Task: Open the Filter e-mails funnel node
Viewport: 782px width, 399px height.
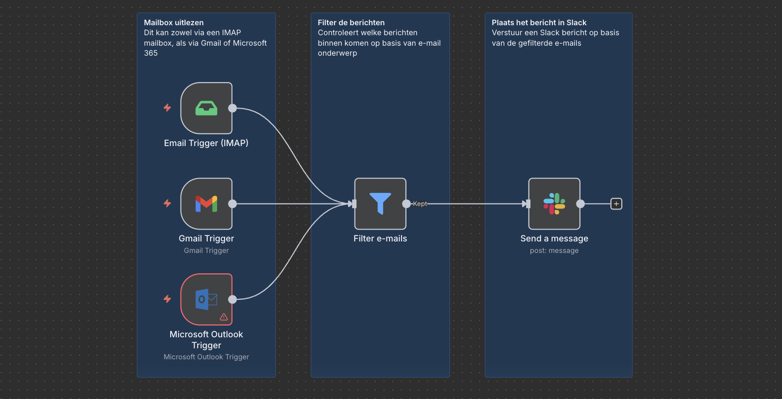Action: 381,203
